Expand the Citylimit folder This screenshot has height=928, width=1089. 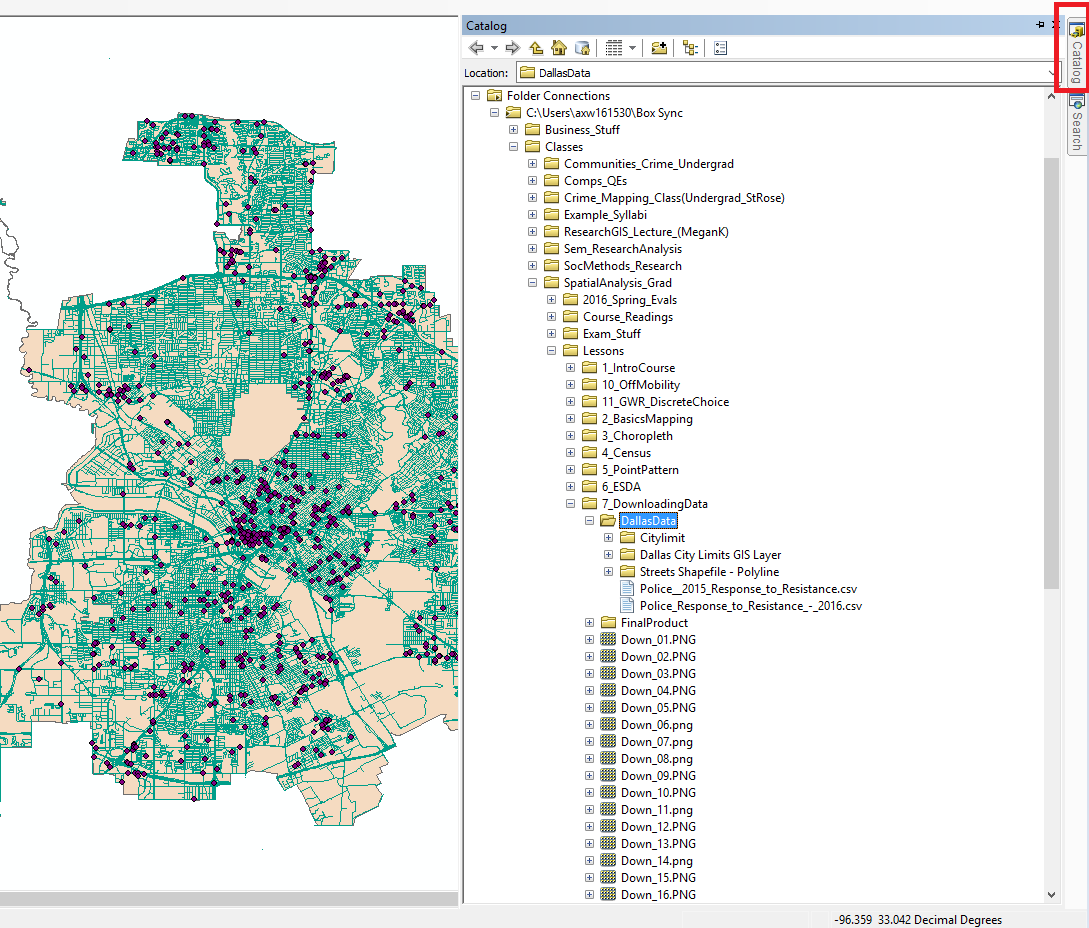609,538
